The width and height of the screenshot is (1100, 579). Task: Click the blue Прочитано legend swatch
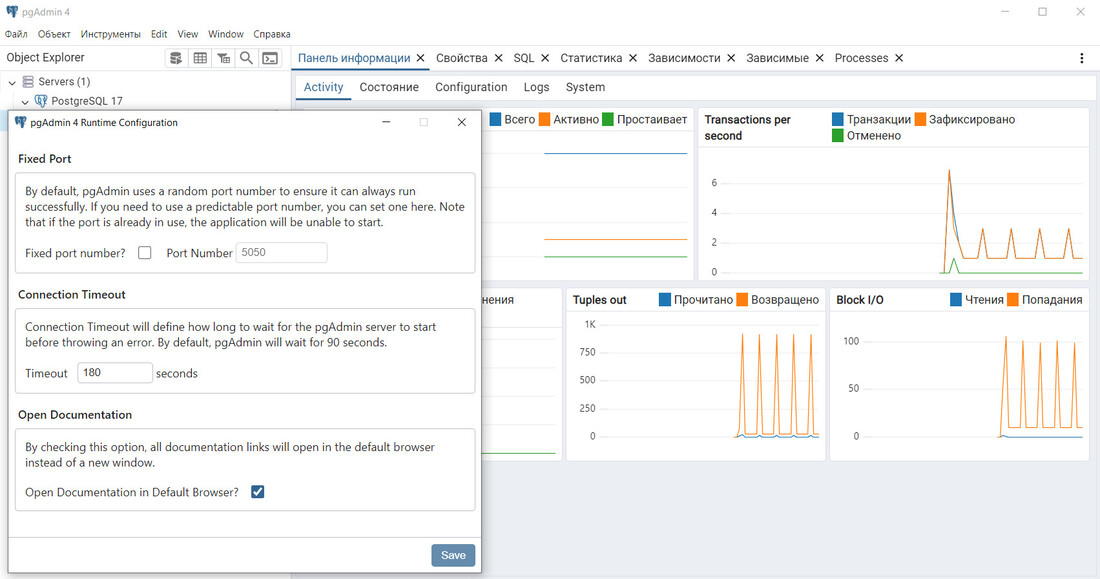click(x=665, y=300)
